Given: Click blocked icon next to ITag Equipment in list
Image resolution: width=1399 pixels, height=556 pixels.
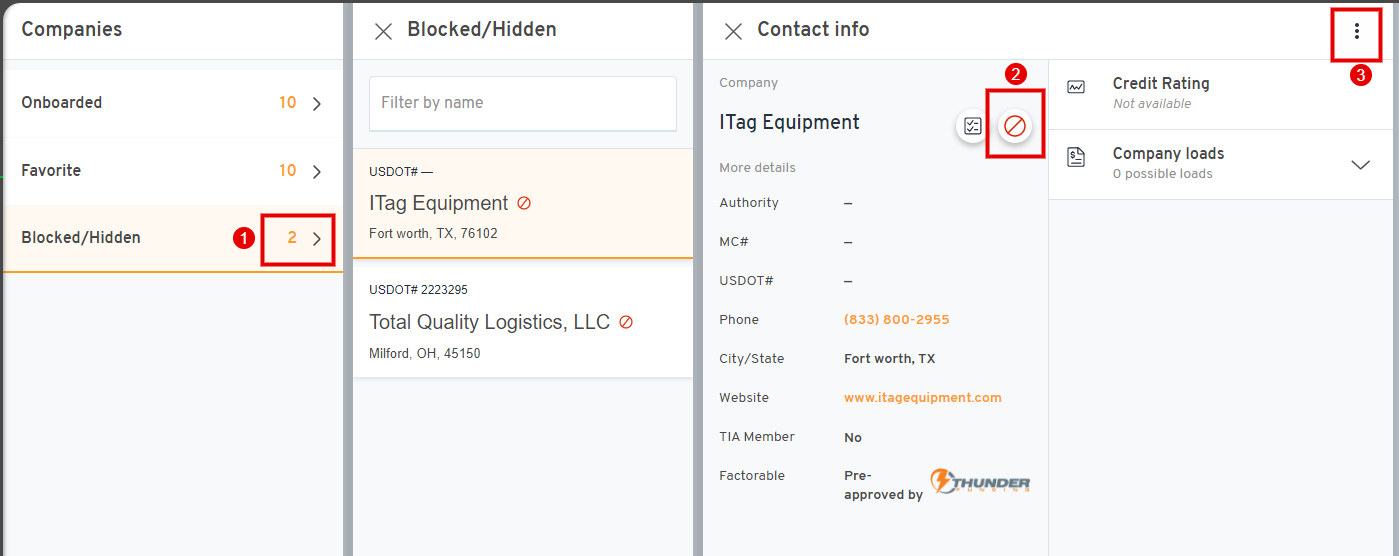Looking at the screenshot, I should pyautogui.click(x=524, y=203).
